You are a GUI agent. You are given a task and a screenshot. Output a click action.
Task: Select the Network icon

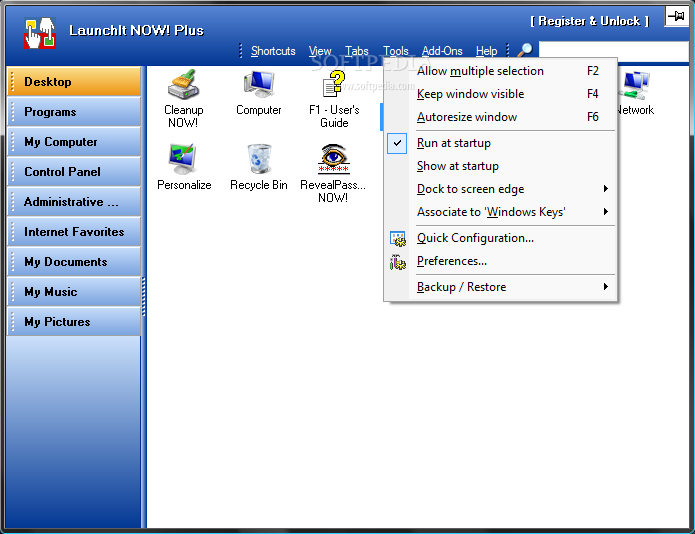[x=635, y=85]
